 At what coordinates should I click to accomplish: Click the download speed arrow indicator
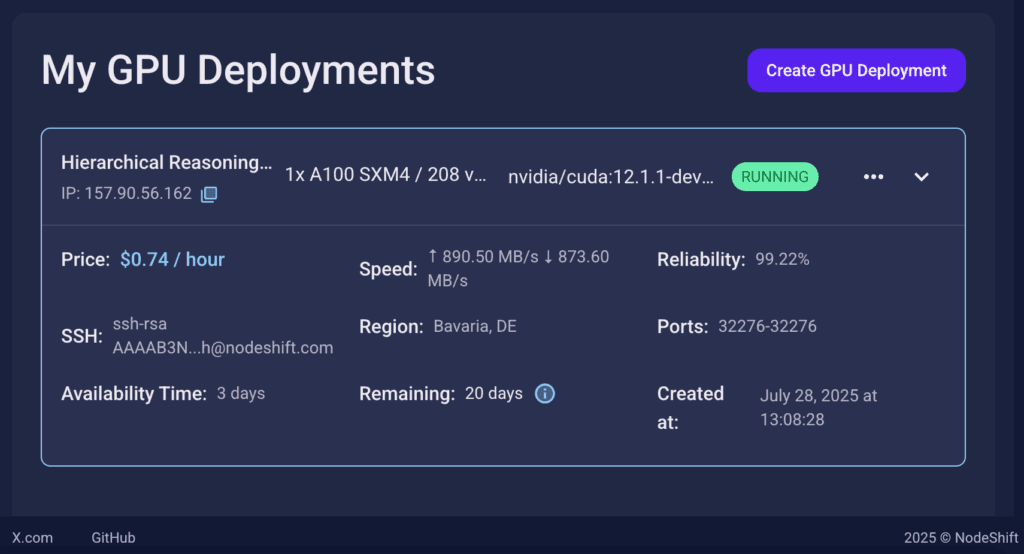click(548, 257)
